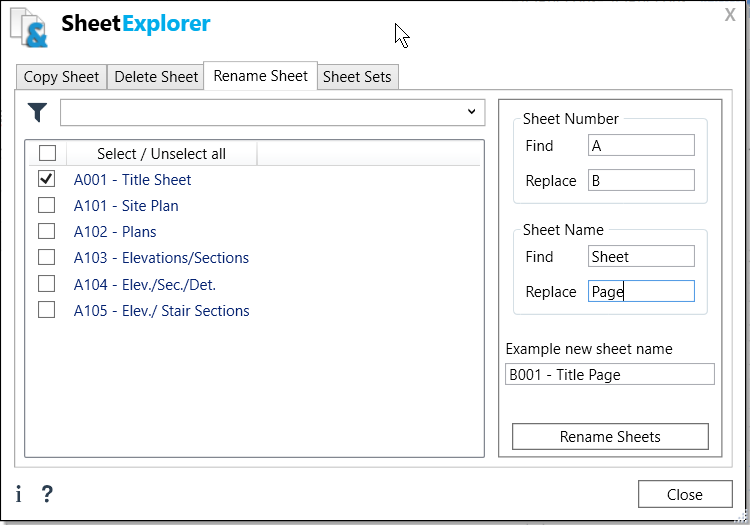This screenshot has width=750, height=525.
Task: Click the Sheet Number Replace field
Action: [x=641, y=180]
